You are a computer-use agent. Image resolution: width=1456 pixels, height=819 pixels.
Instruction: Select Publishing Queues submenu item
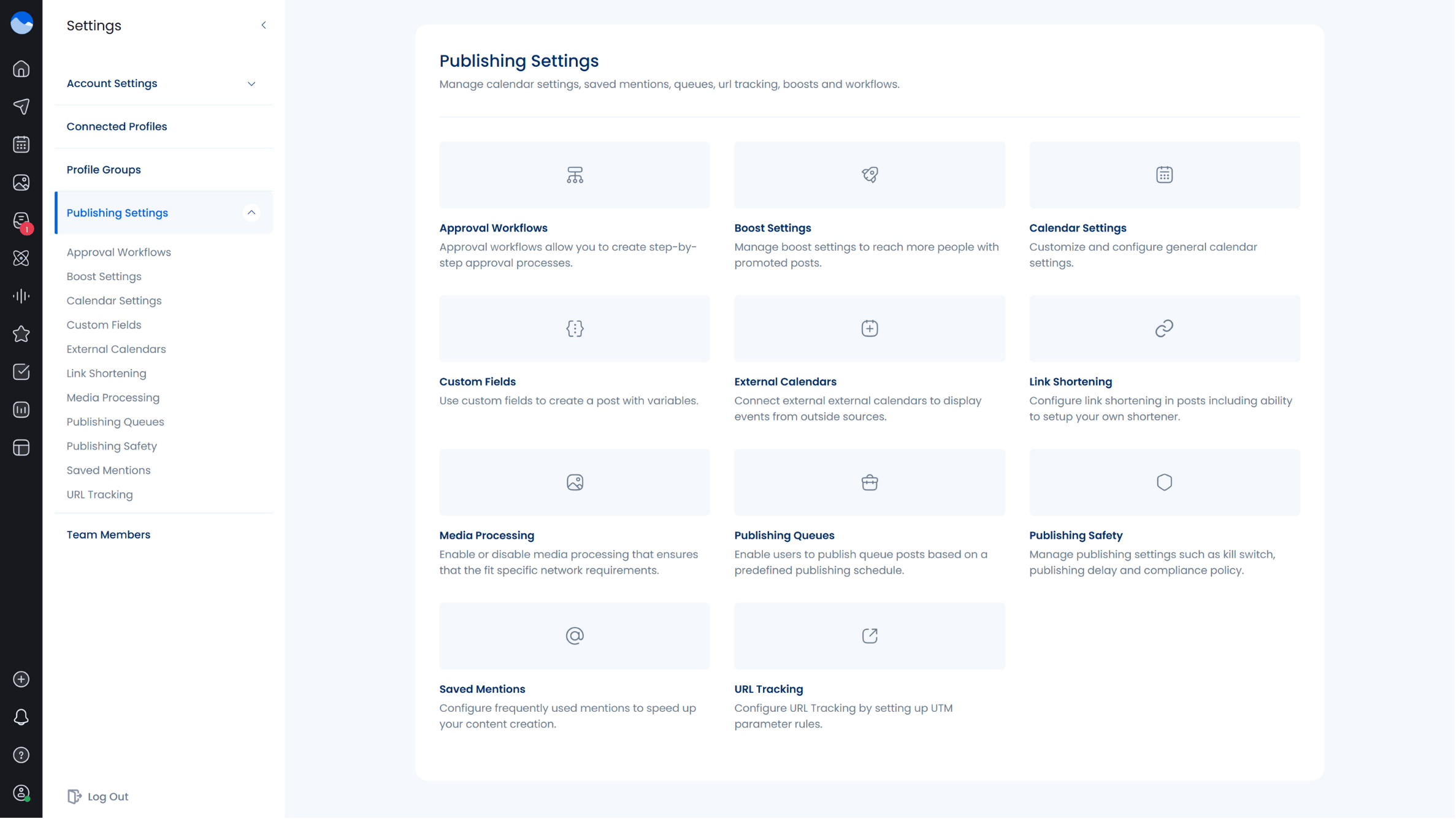pyautogui.click(x=115, y=422)
